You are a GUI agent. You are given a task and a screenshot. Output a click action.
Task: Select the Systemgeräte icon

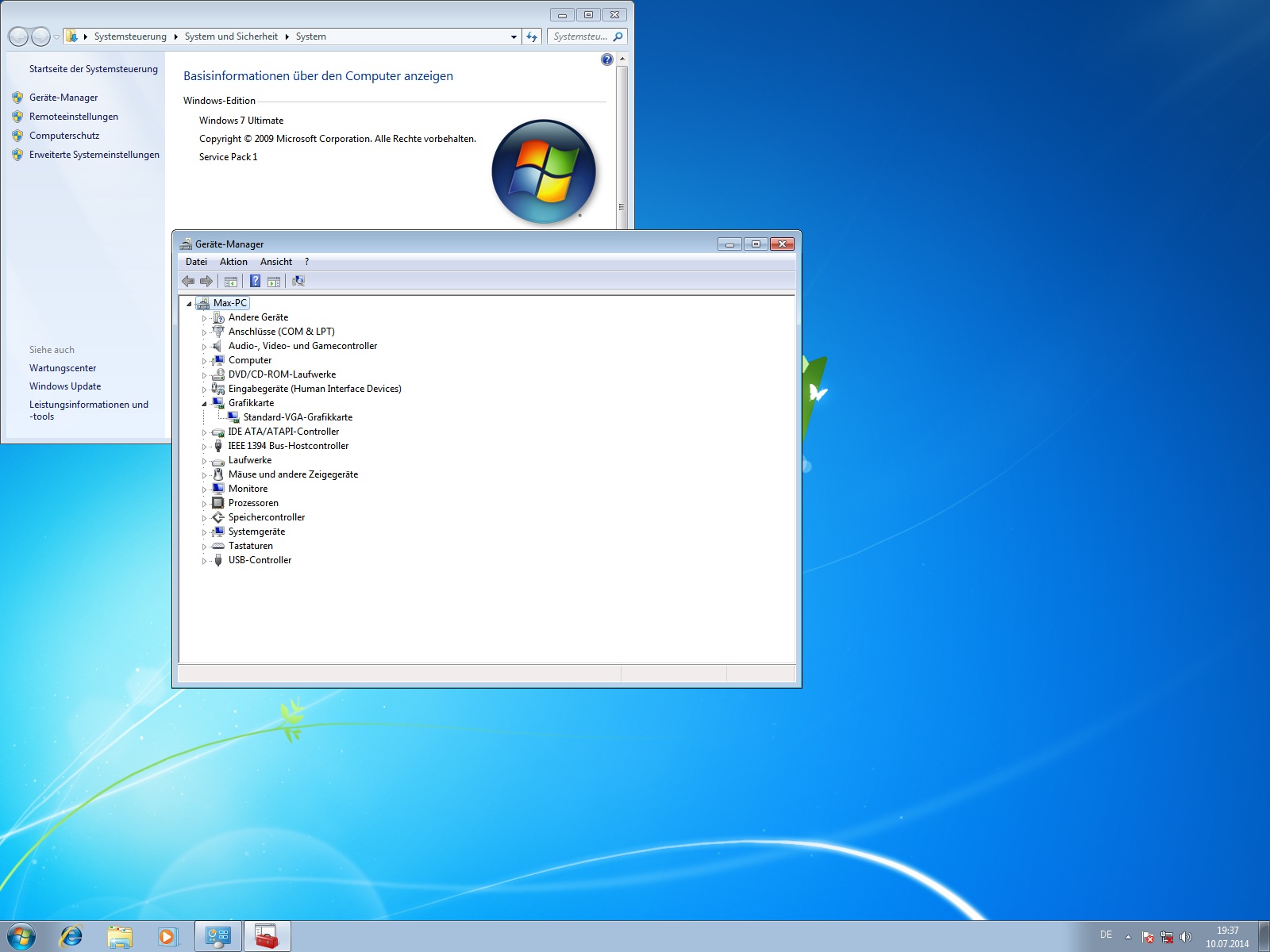(218, 532)
